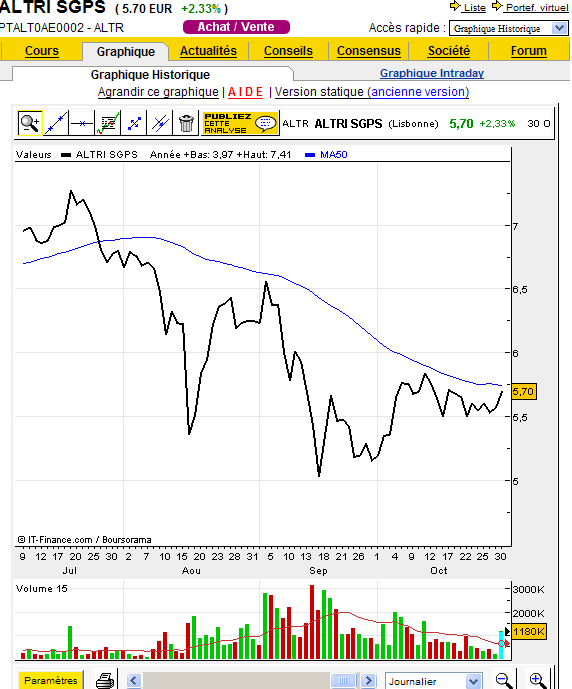Open the Forum tab

click(x=529, y=51)
